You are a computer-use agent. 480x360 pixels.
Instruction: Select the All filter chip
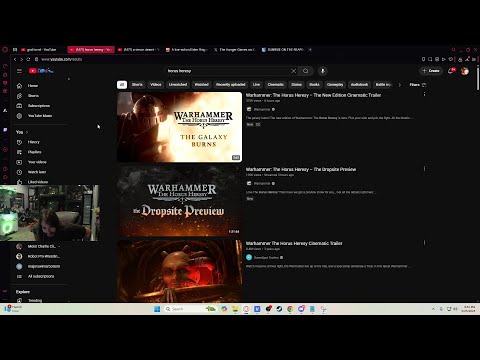(122, 85)
